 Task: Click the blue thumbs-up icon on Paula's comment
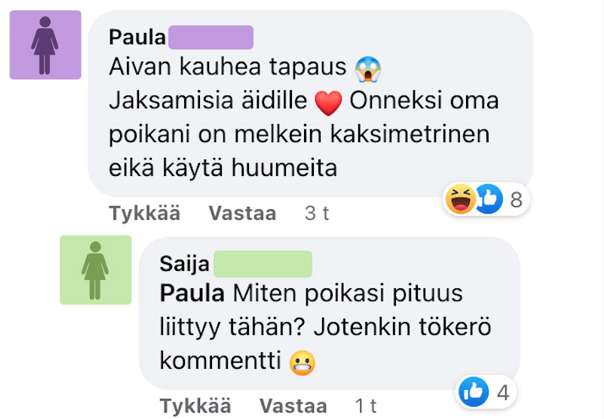tap(488, 200)
